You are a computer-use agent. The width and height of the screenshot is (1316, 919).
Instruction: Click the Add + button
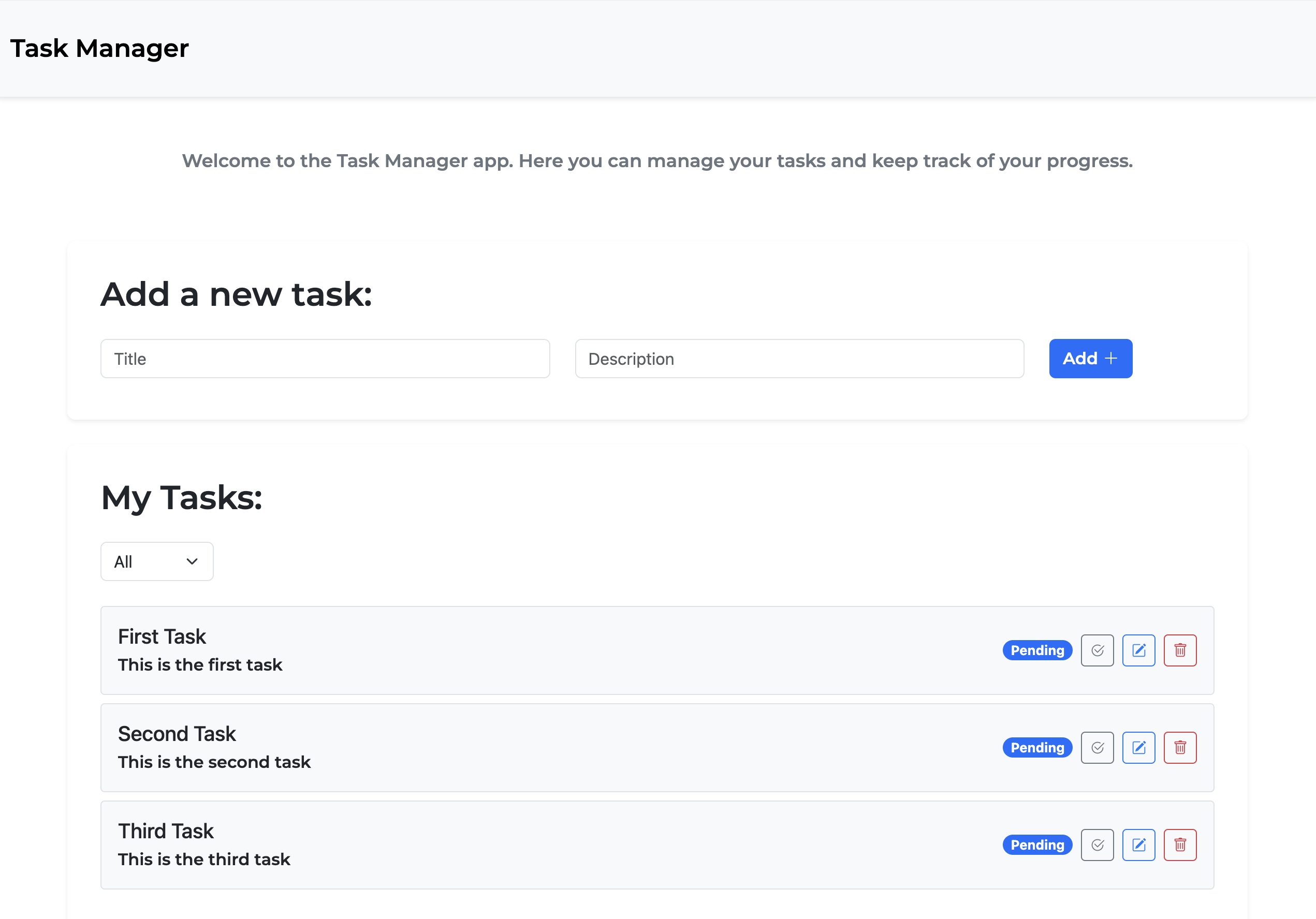pos(1090,359)
